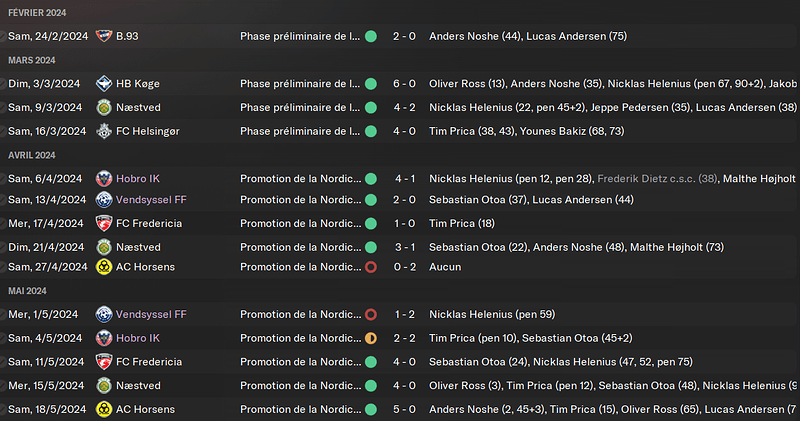Click Promotion de la Nordic competition on 11/5/2024
Viewport: 800px width, 421px height.
click(x=301, y=362)
